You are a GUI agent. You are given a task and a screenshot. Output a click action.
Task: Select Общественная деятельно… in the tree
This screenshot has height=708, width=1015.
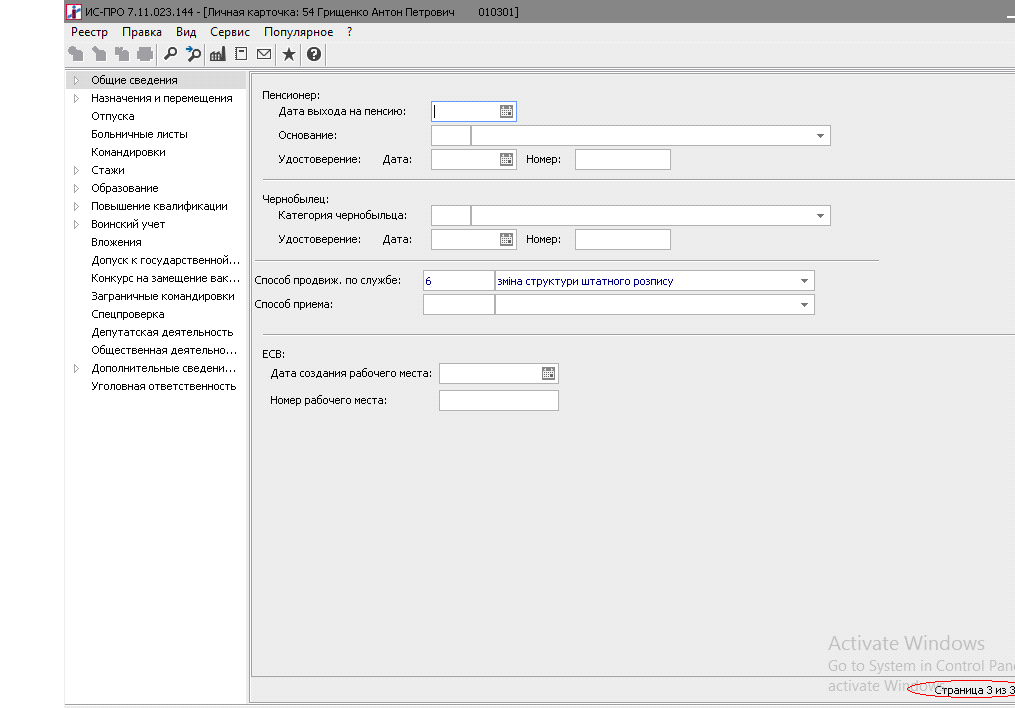click(164, 350)
